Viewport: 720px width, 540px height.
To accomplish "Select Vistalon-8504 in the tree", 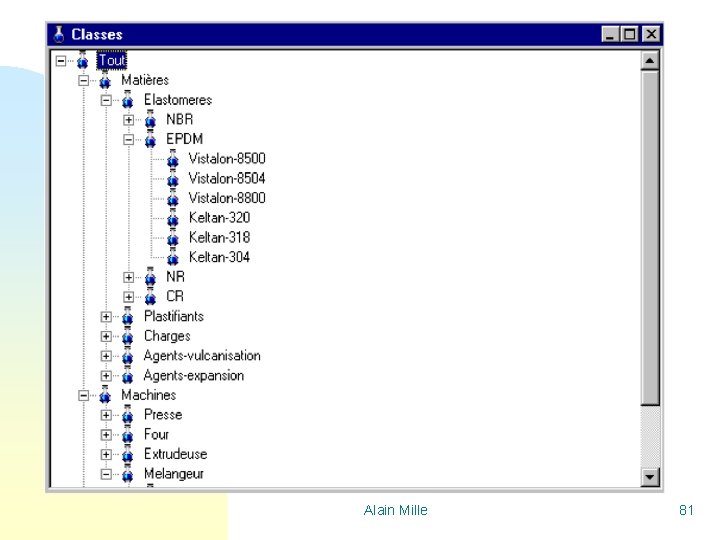I will tap(227, 179).
